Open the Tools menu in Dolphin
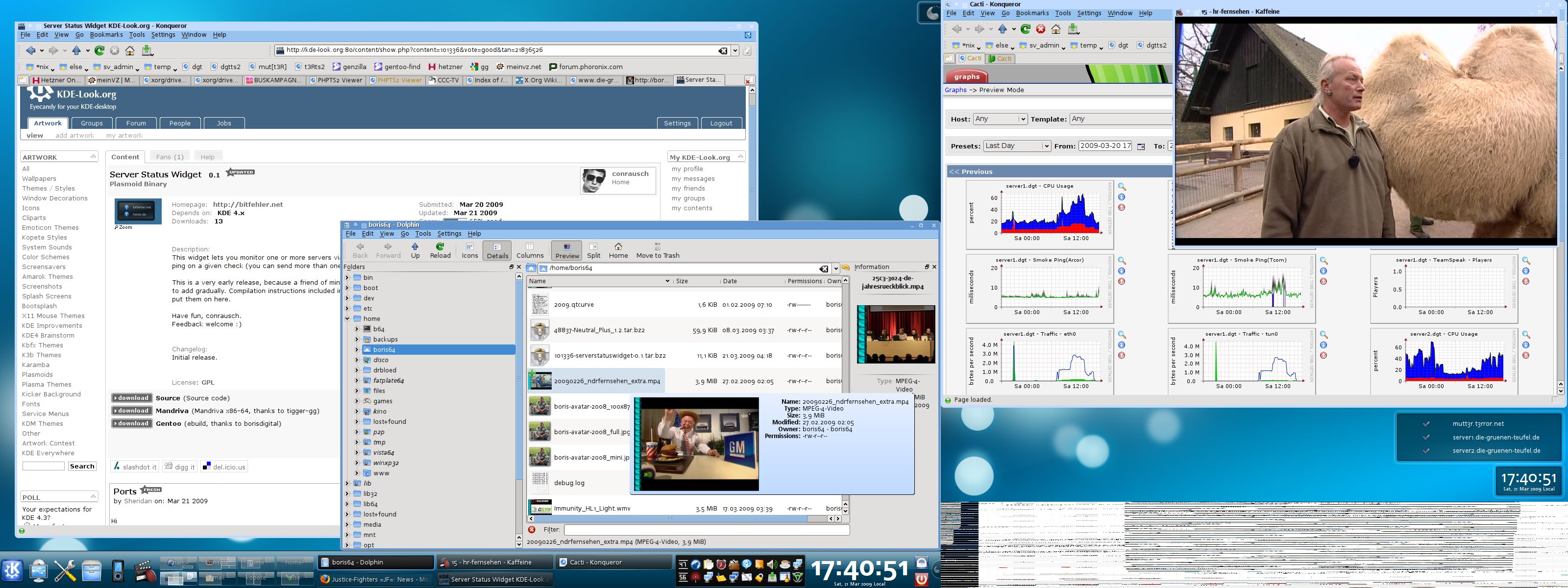 (x=422, y=234)
